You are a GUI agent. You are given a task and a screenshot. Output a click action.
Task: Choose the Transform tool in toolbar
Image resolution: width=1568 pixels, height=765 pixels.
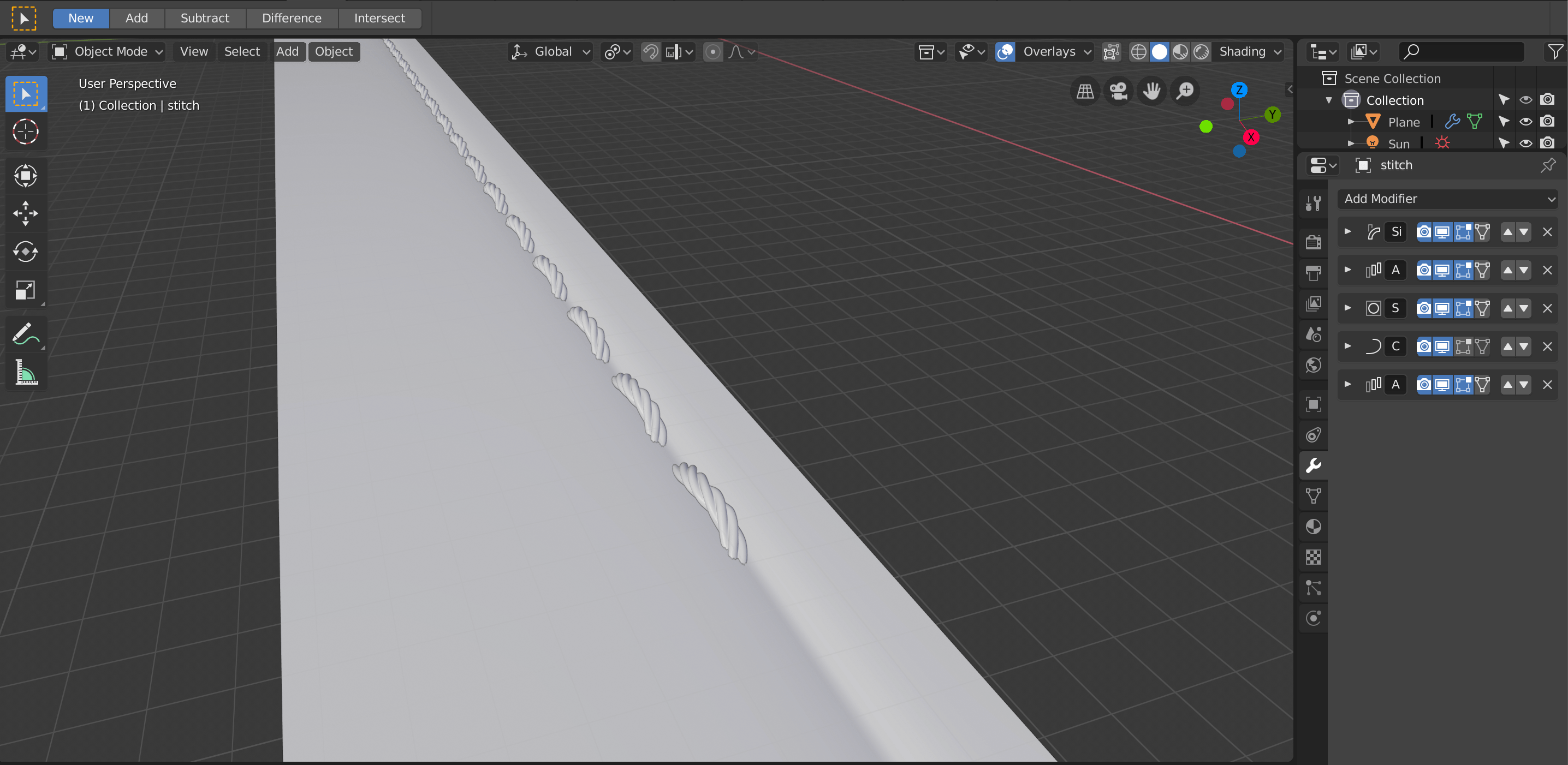click(26, 176)
